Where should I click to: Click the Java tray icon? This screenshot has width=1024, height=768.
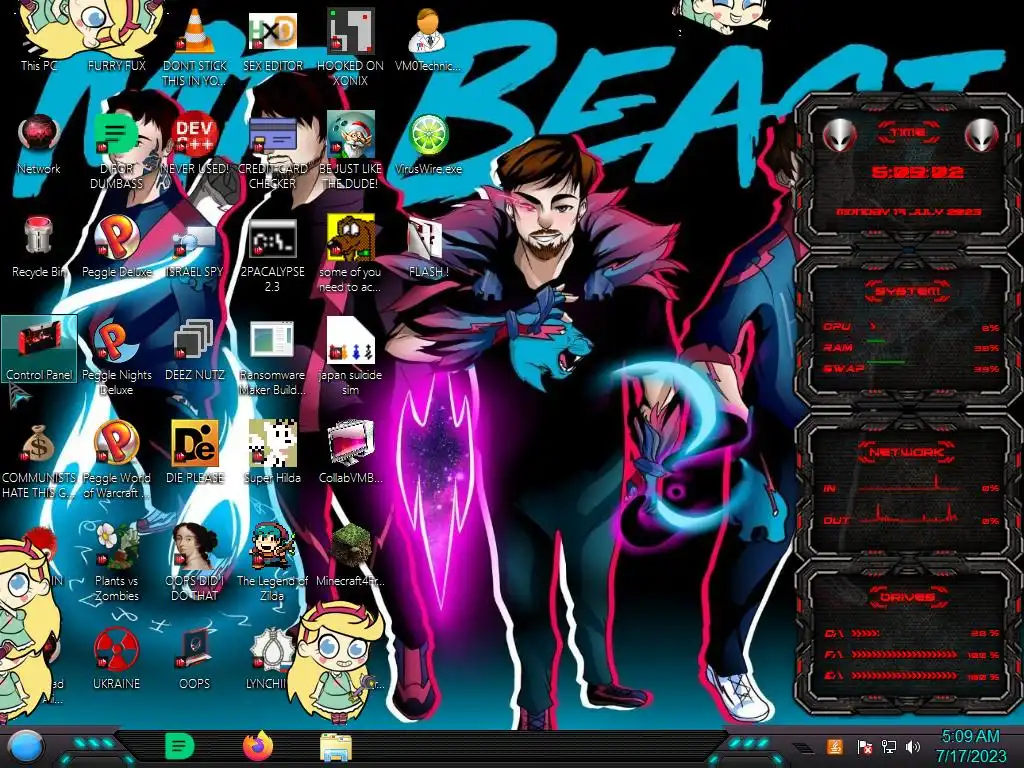pyautogui.click(x=835, y=746)
